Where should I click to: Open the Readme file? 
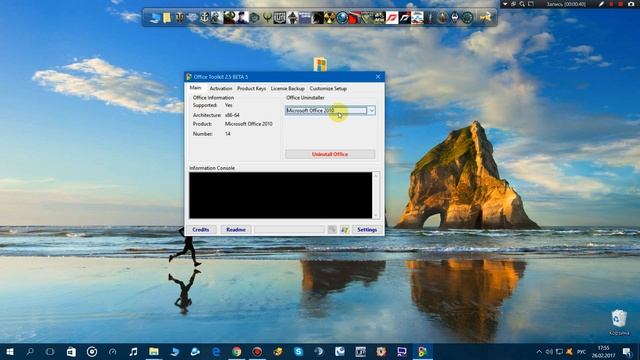click(236, 230)
